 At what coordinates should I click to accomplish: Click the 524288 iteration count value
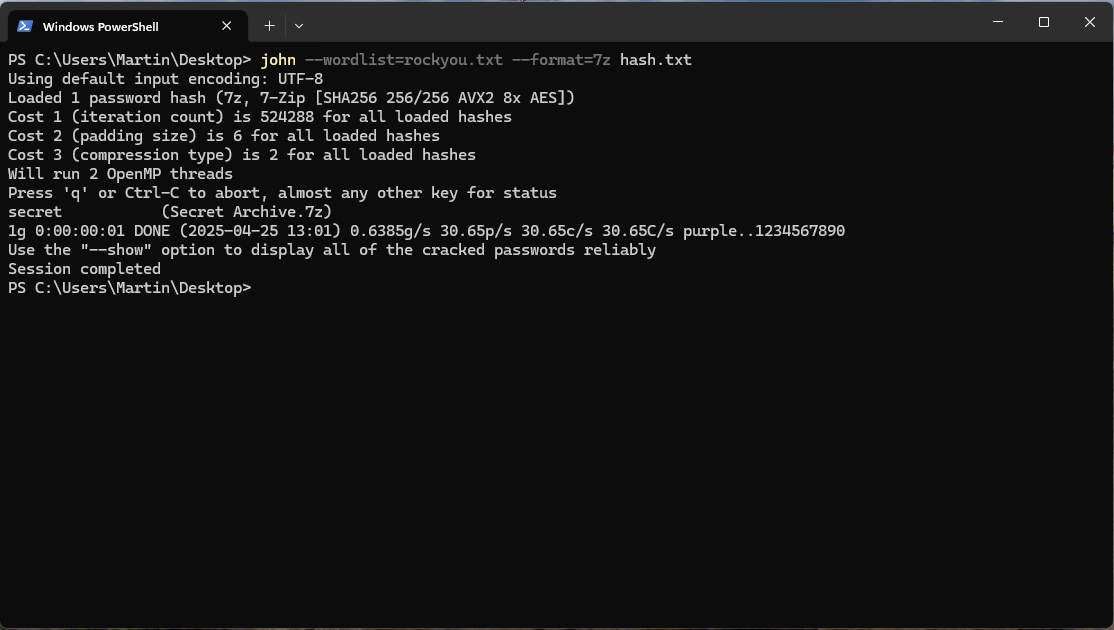[x=287, y=116]
